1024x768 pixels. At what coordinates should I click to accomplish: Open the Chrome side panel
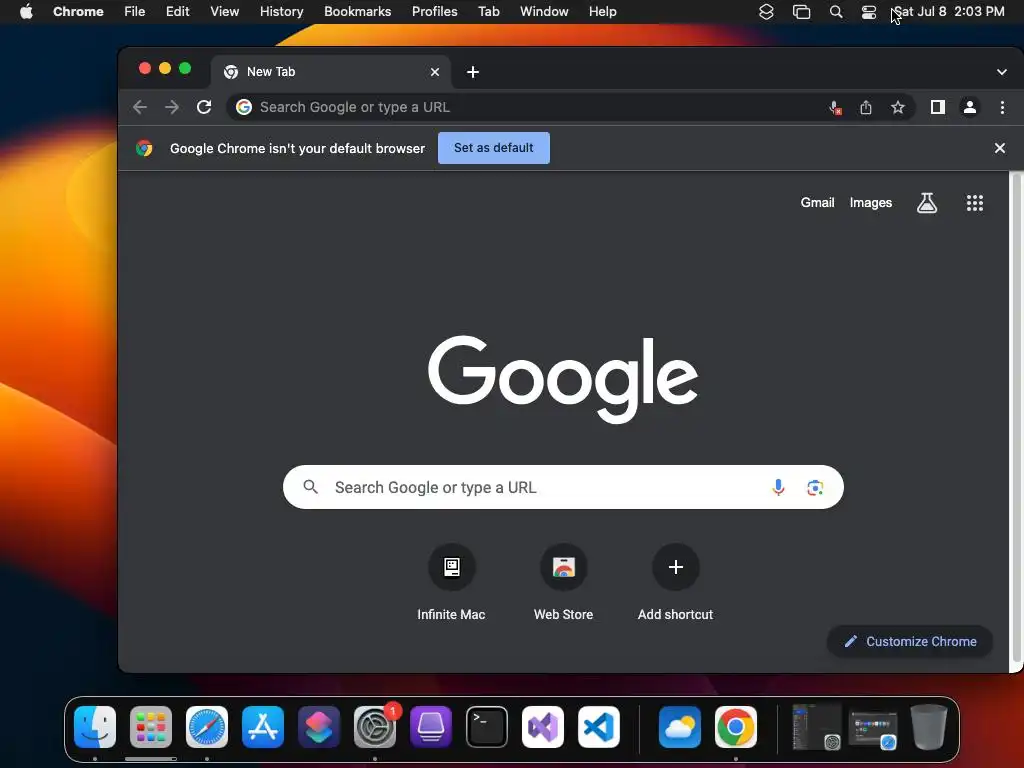938,107
